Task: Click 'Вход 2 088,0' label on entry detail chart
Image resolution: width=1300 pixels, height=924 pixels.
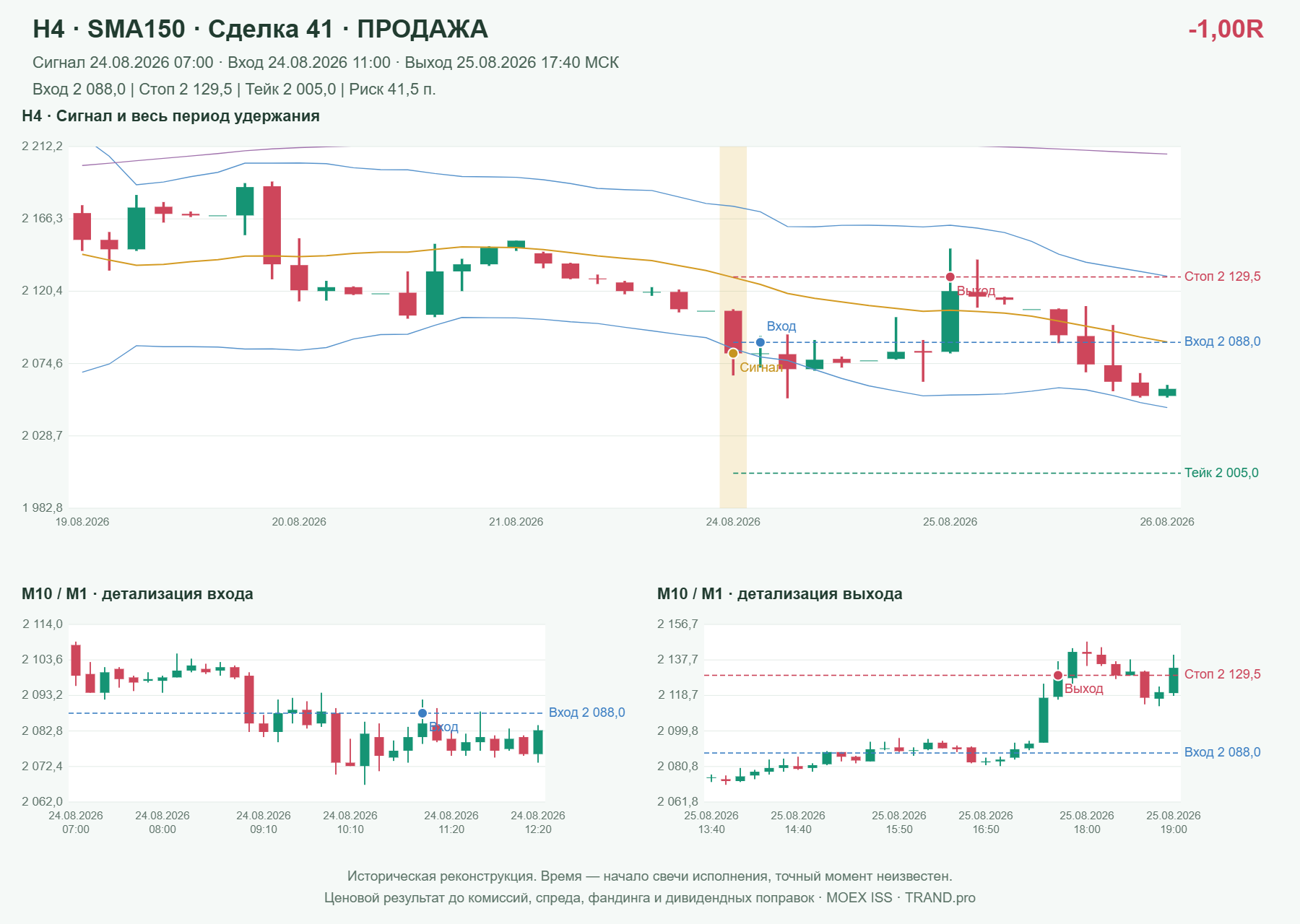Action: click(587, 712)
